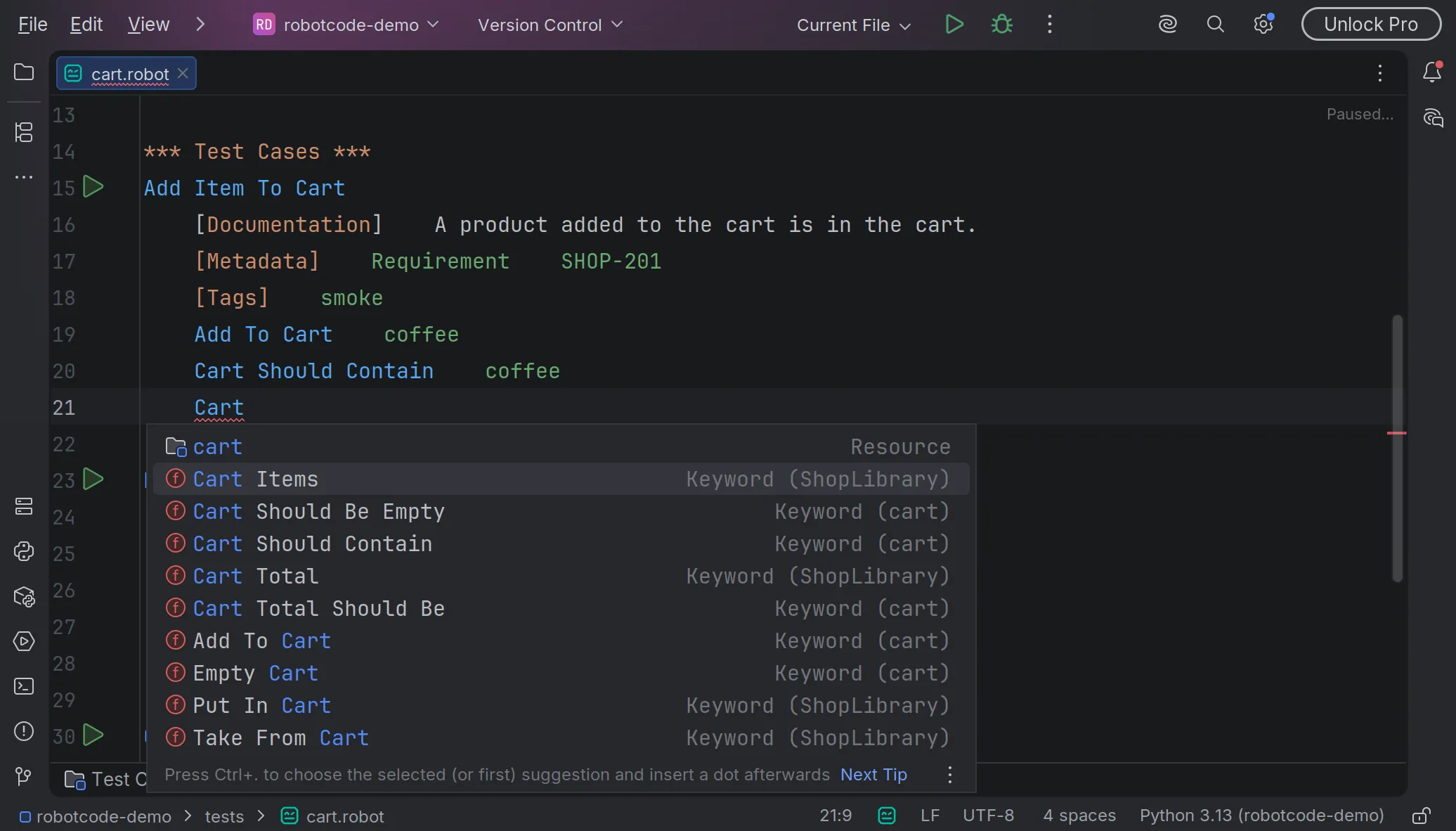Choose the cart Resource completion suggestion

[561, 446]
